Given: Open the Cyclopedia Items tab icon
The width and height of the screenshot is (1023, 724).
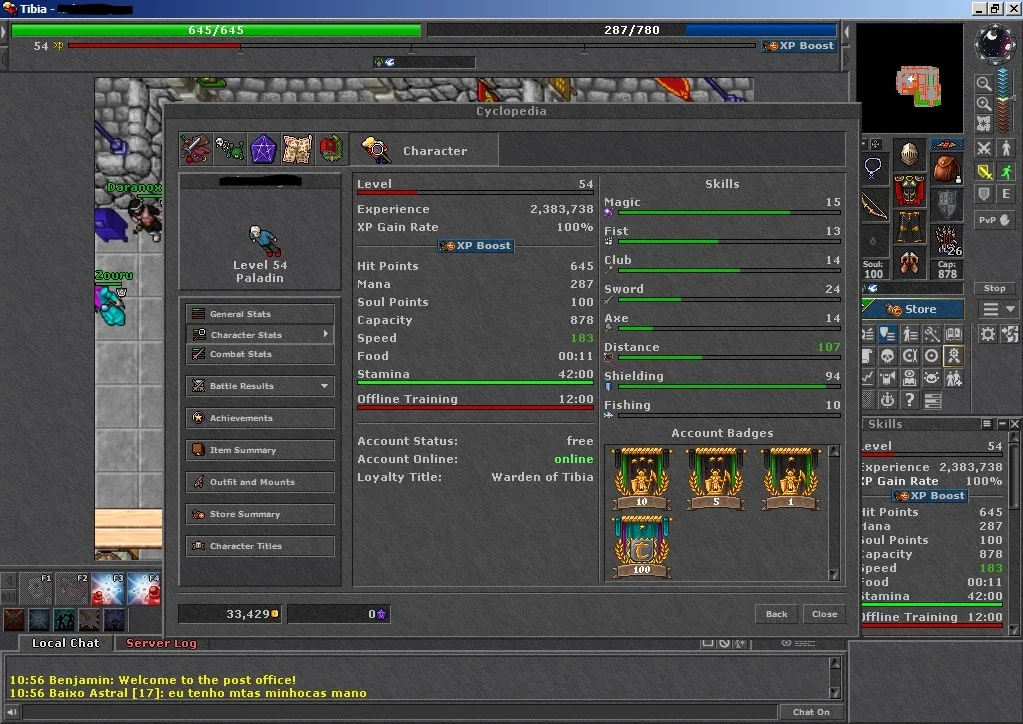Looking at the screenshot, I should [x=196, y=149].
